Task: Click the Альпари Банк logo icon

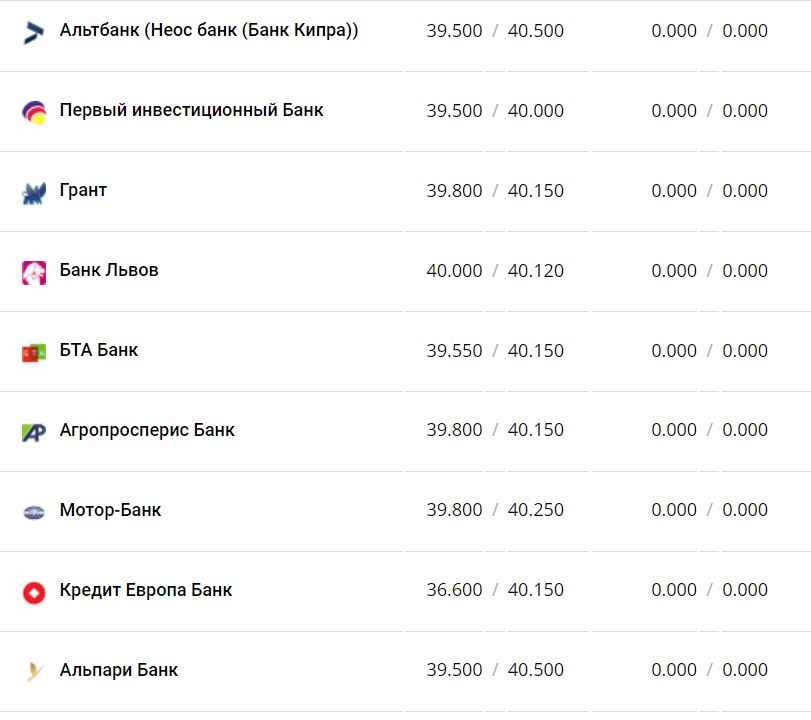Action: click(34, 672)
